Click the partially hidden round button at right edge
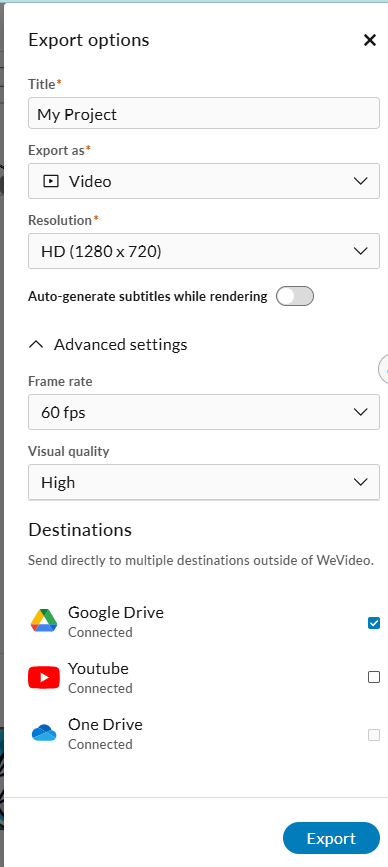Screen dimensions: 388x867 pos(384,370)
